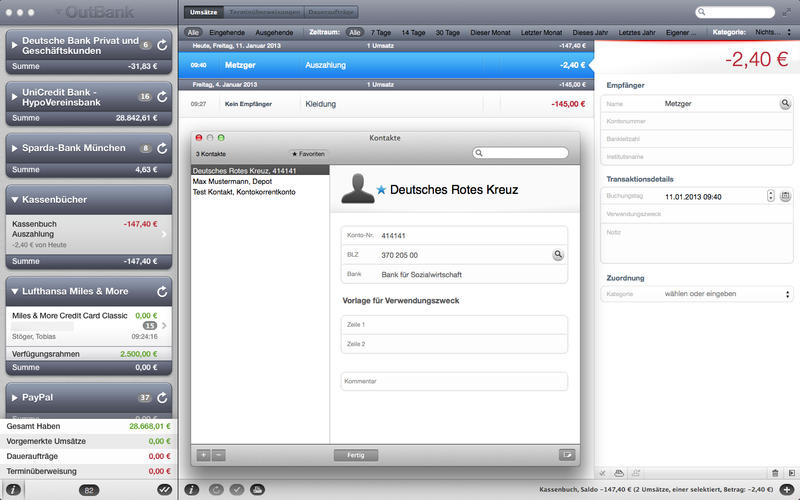Select the Metzger Auszahlung transaction

(386, 65)
